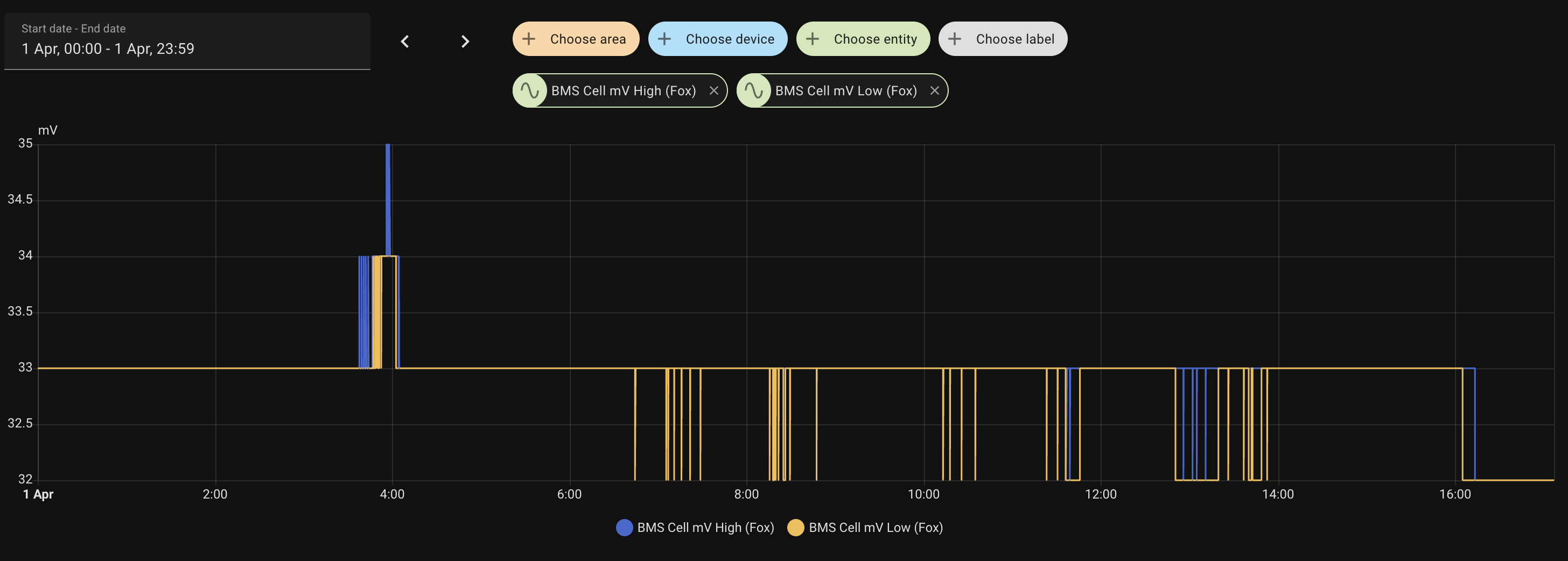Advance to the next date range
This screenshot has width=1568, height=561.
click(465, 41)
